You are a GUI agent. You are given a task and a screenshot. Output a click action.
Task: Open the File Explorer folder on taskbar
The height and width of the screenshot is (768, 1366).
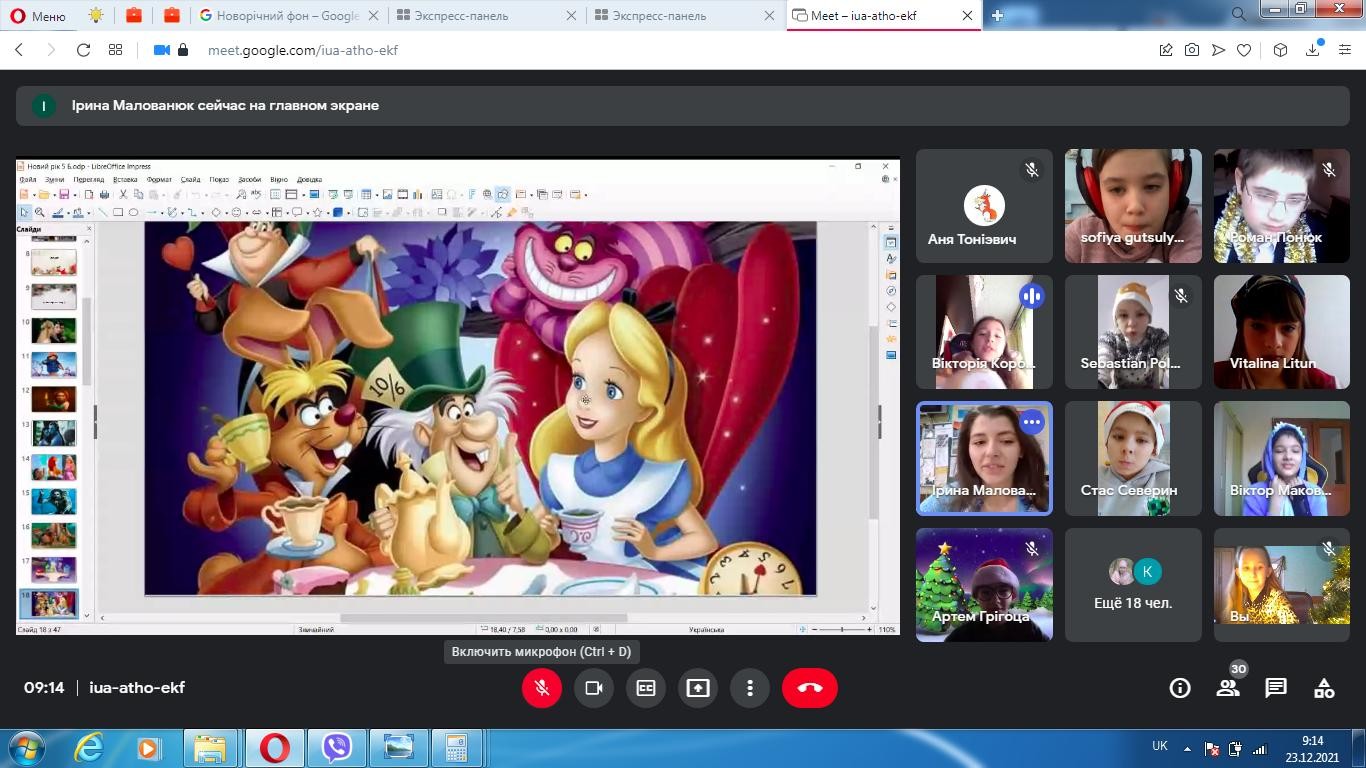coord(210,748)
